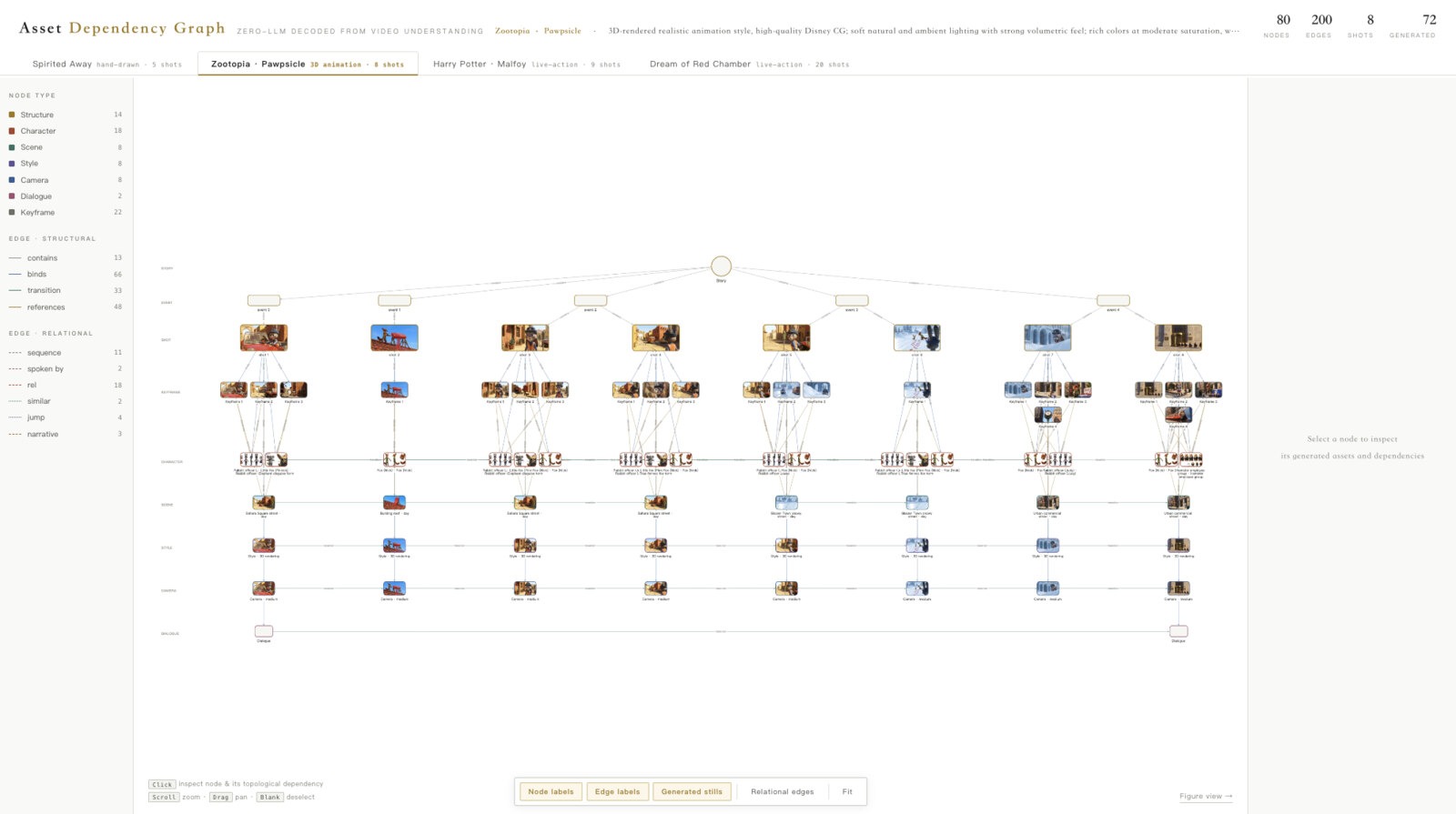Click the Scene legend color swatch
The width and height of the screenshot is (1456, 814).
(12, 147)
